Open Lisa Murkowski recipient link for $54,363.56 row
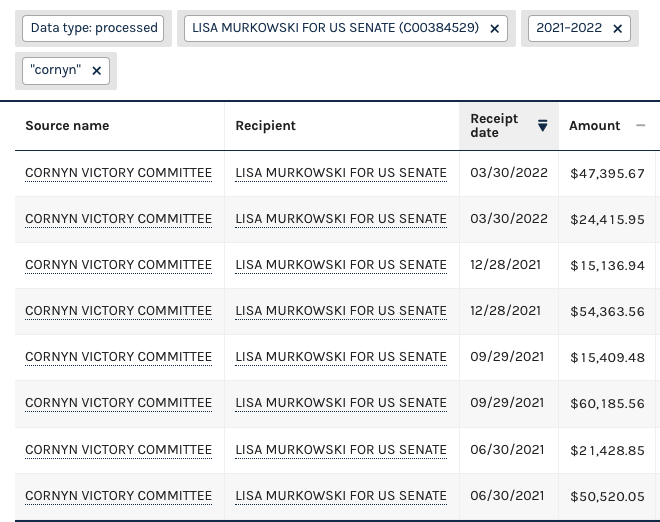This screenshot has width=660, height=522. tap(341, 311)
